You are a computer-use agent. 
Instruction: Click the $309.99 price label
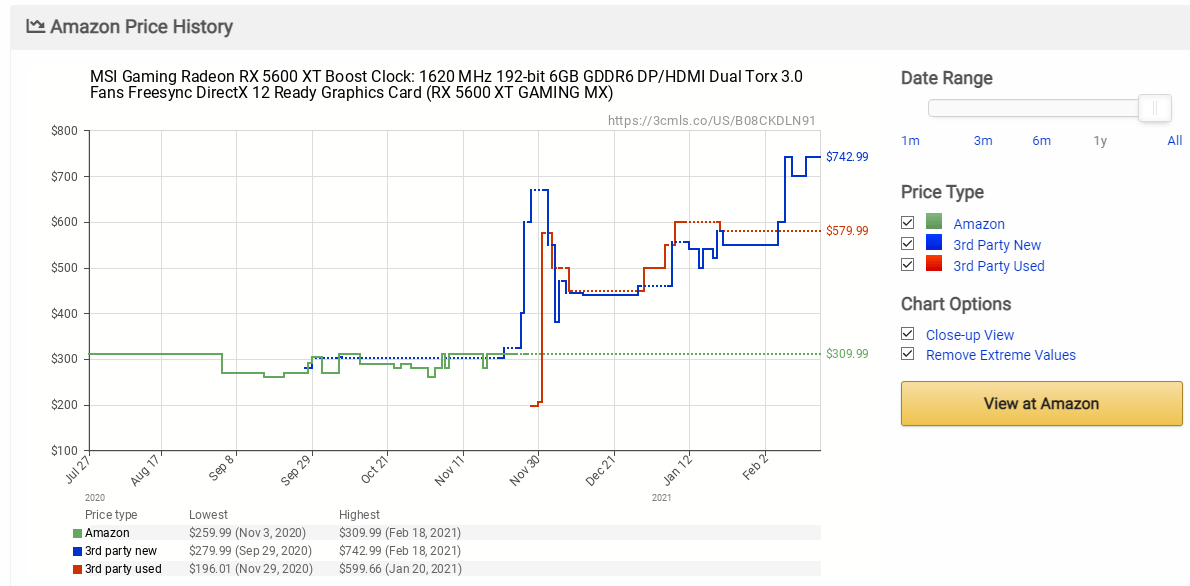(x=847, y=354)
